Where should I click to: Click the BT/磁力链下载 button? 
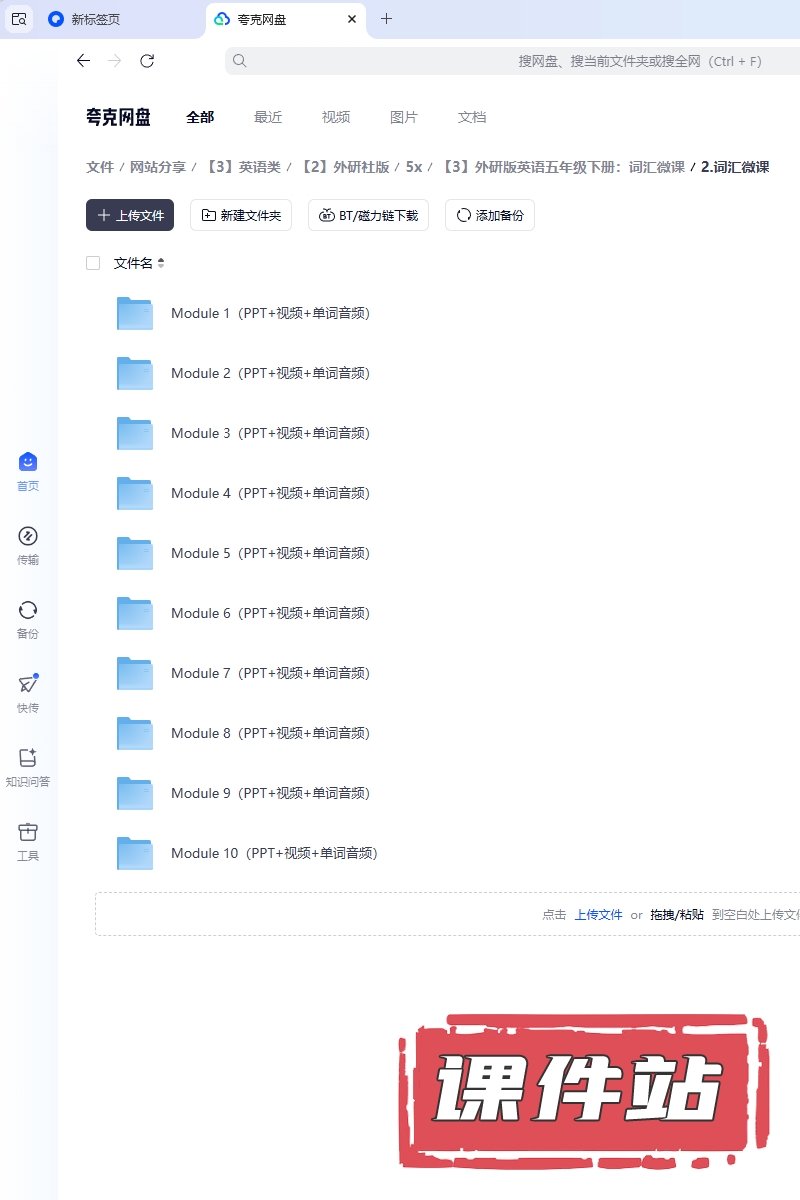click(x=368, y=215)
